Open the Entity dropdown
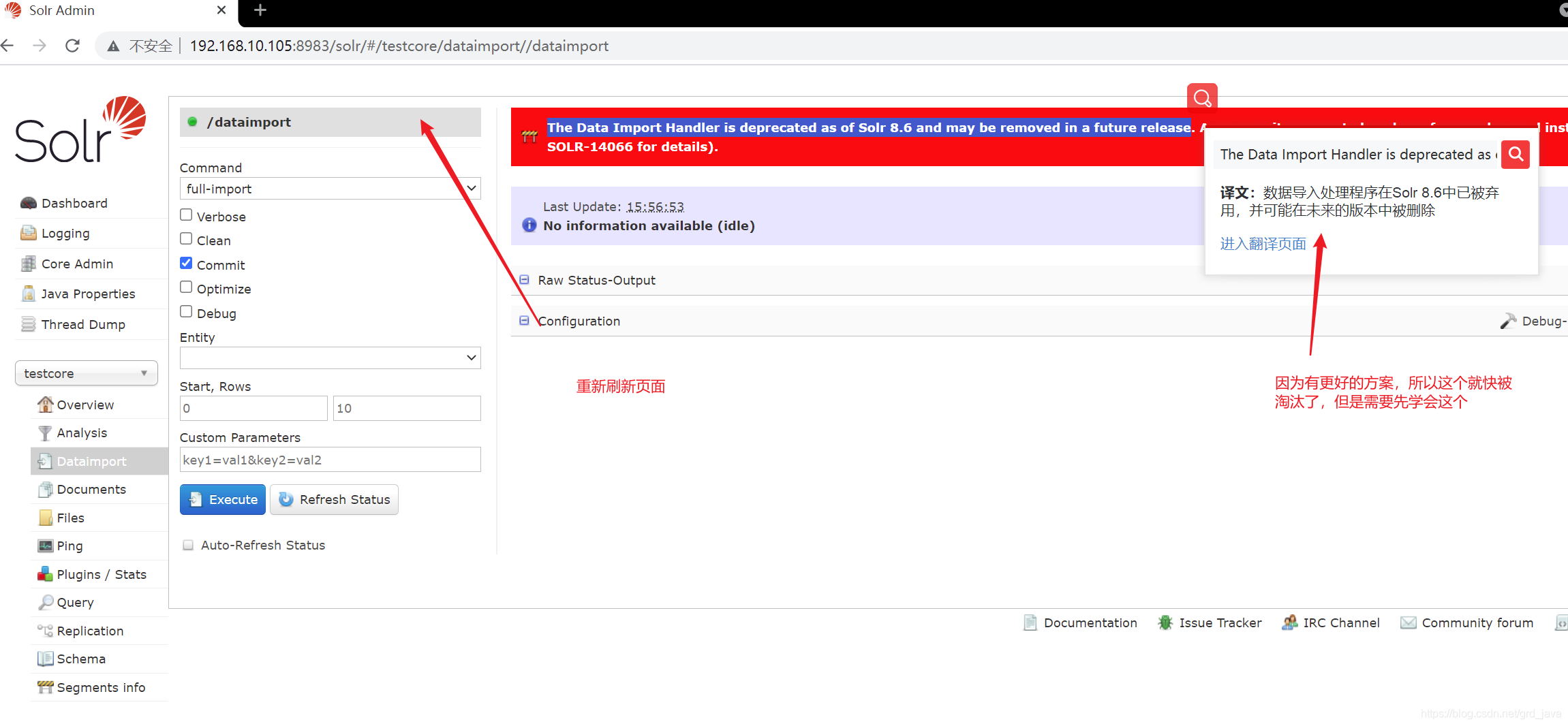This screenshot has height=726, width=1568. 330,358
